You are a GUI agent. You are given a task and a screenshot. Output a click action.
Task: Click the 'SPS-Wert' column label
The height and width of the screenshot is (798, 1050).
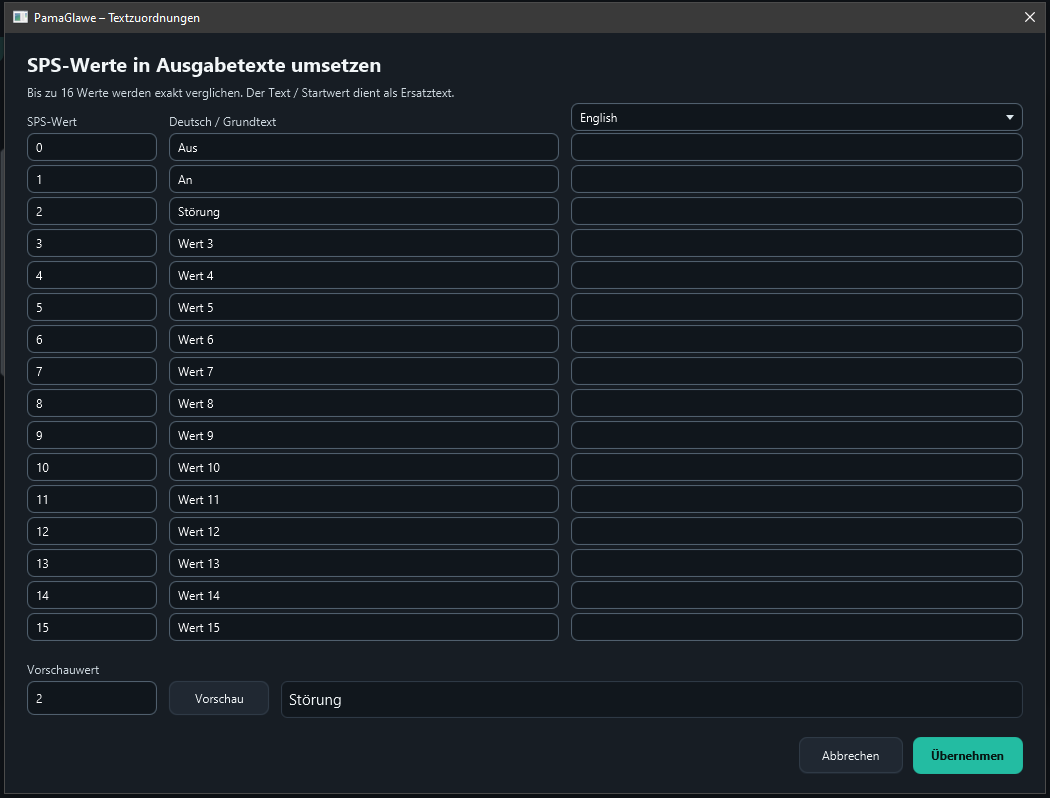(52, 122)
